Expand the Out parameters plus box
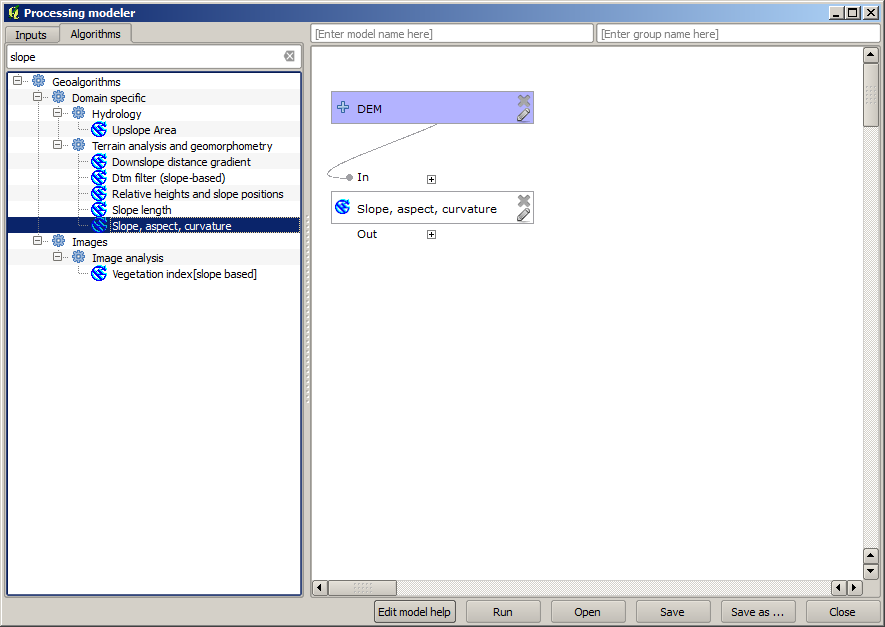Screen dimensions: 885x627 (x=432, y=235)
